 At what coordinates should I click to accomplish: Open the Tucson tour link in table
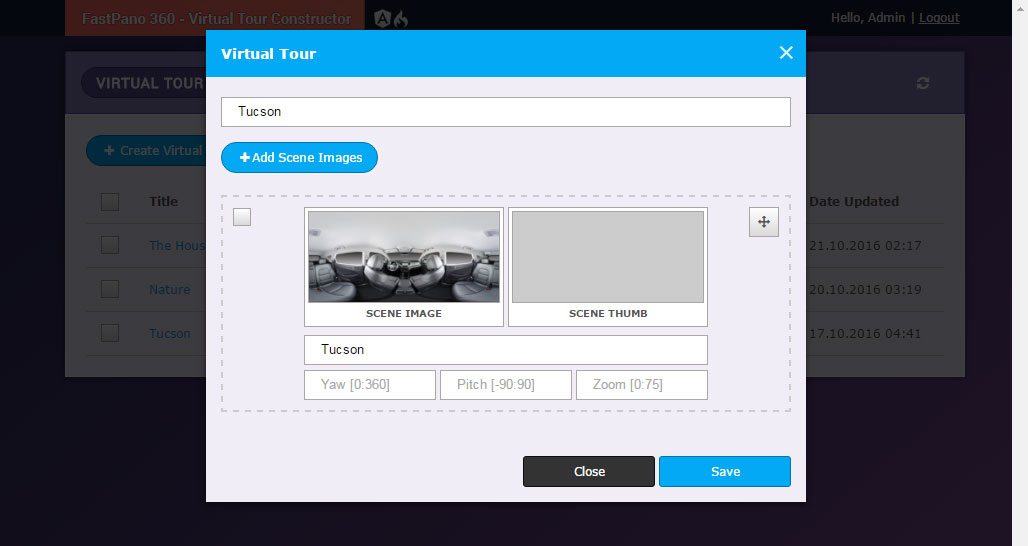(x=170, y=334)
